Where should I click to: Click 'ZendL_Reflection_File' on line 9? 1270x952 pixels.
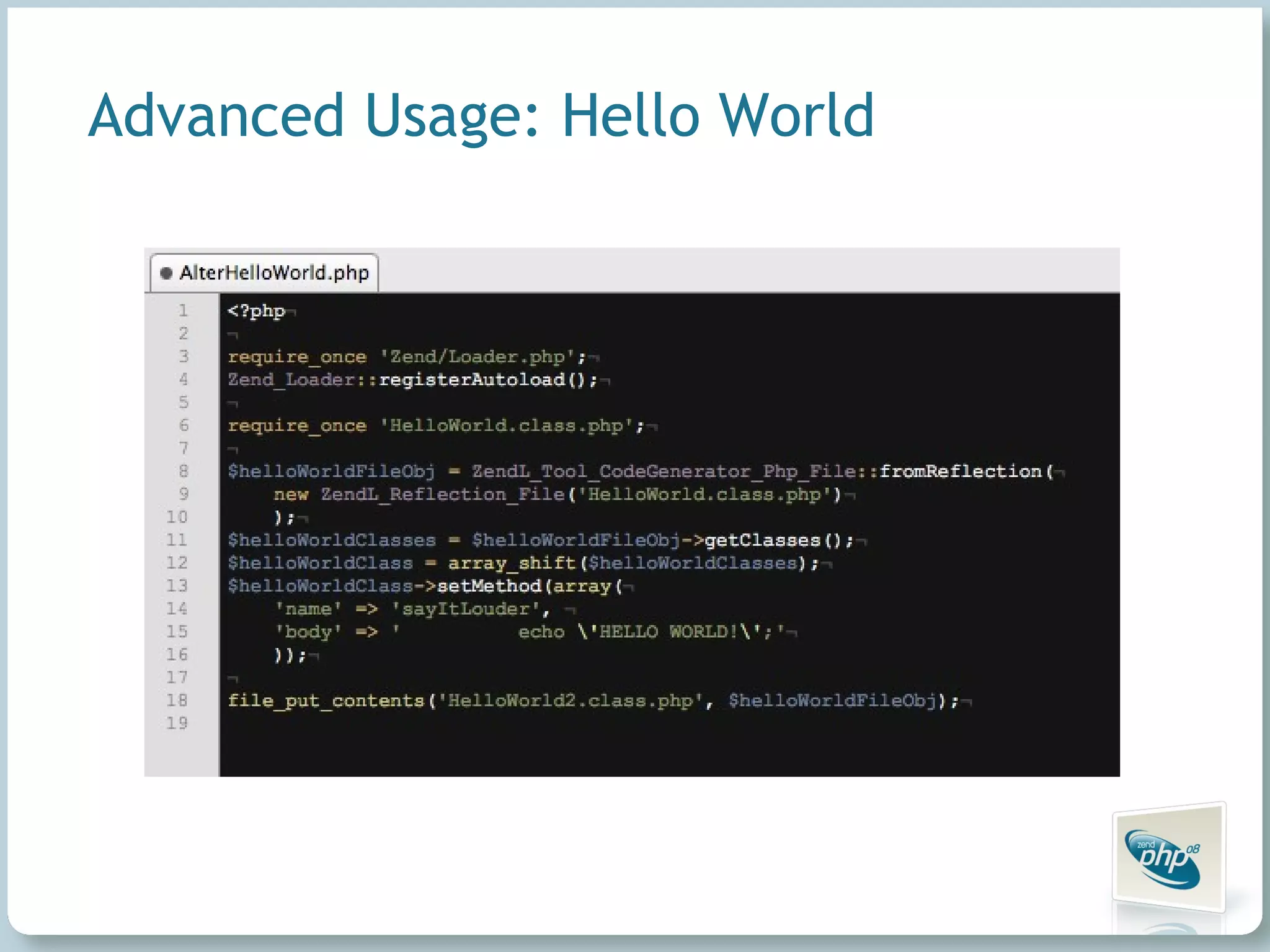coord(442,495)
